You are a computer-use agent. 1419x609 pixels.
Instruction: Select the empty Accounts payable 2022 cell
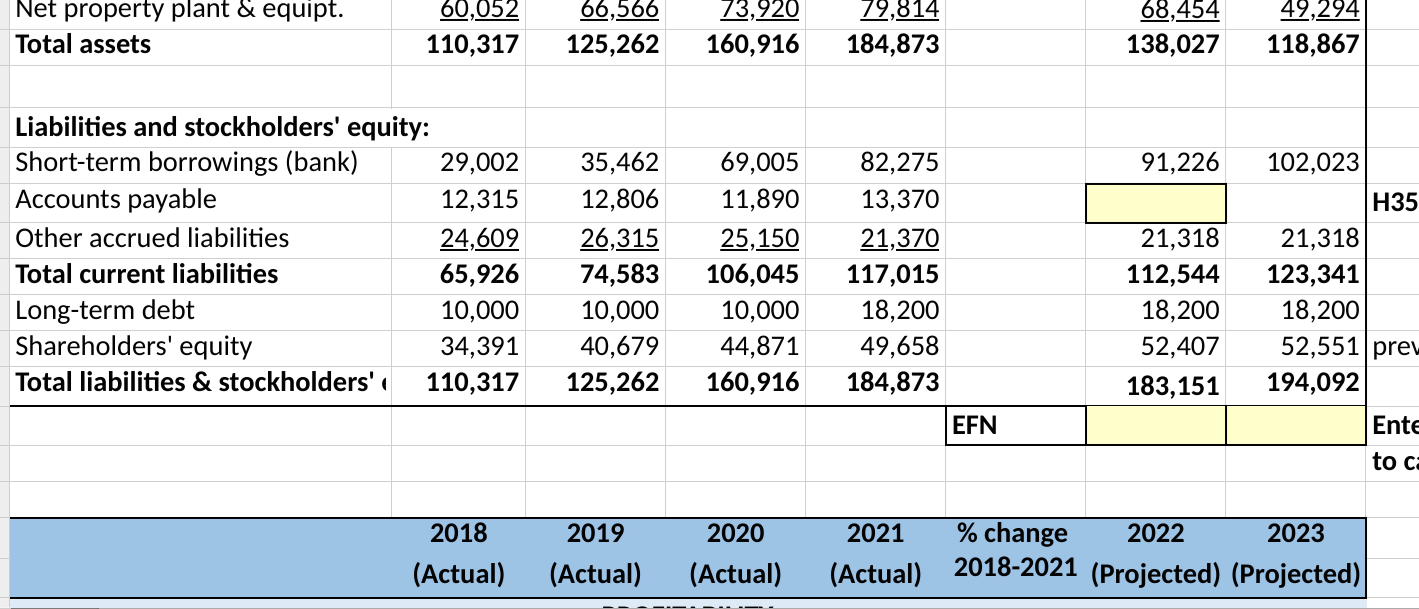tap(1156, 203)
